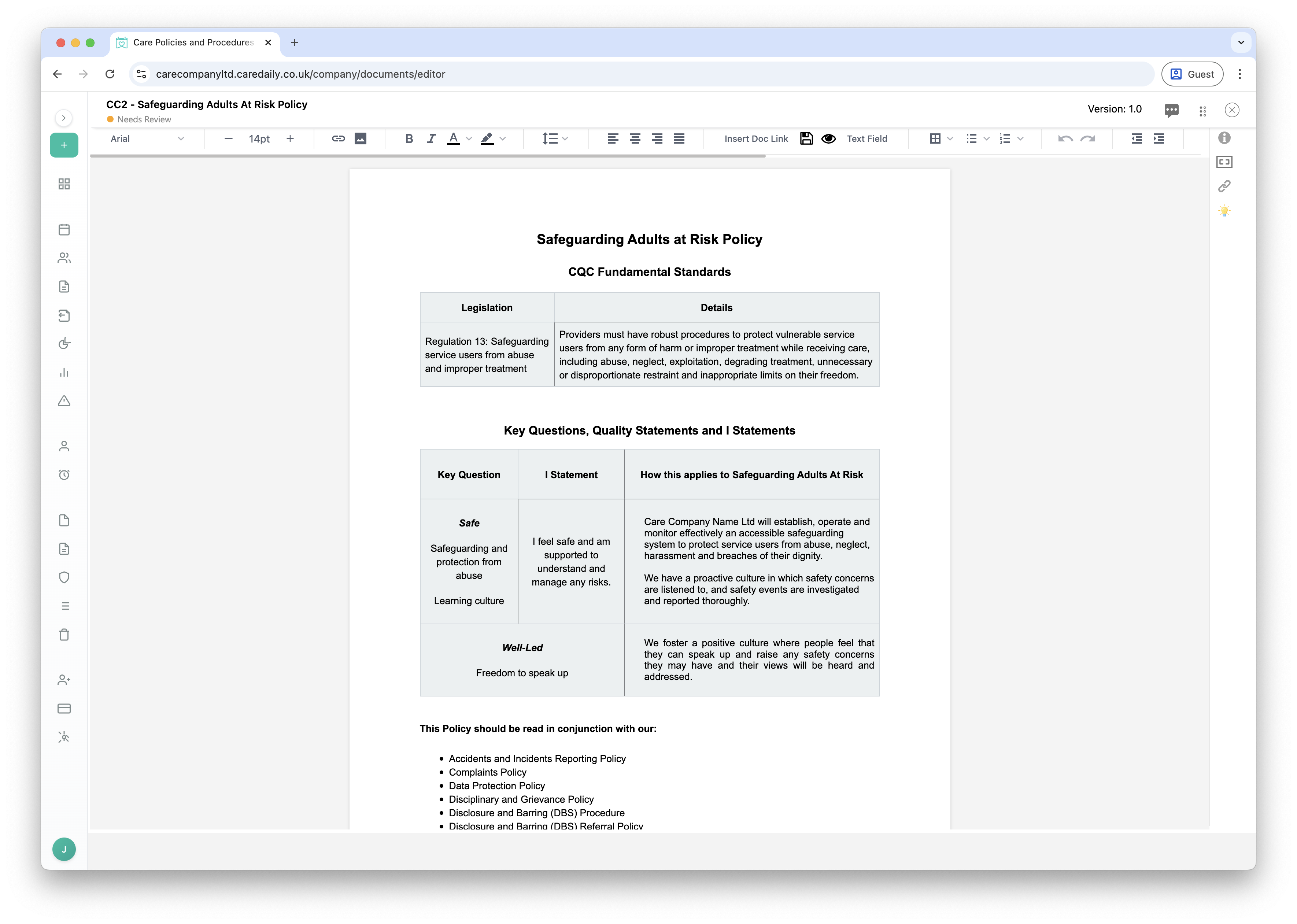Screen dimensions: 1297x924
Task: Open the line spacing dropdown
Action: (x=555, y=138)
